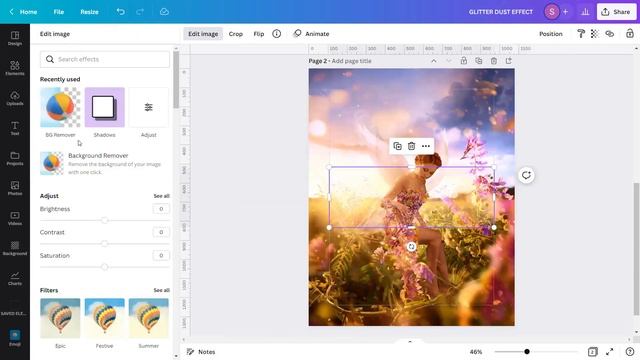Image resolution: width=640 pixels, height=360 pixels.
Task: Click the add collaborator plus icon
Action: pyautogui.click(x=565, y=12)
